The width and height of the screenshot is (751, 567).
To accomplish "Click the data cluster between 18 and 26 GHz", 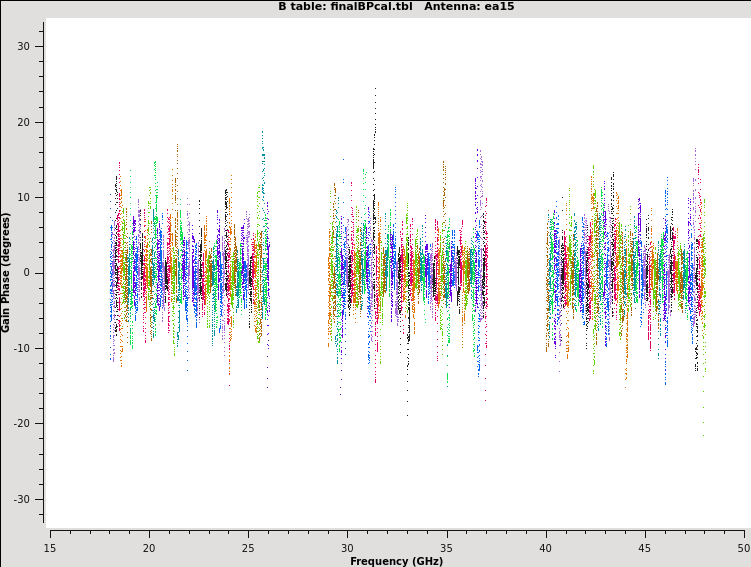I will pyautogui.click(x=189, y=272).
